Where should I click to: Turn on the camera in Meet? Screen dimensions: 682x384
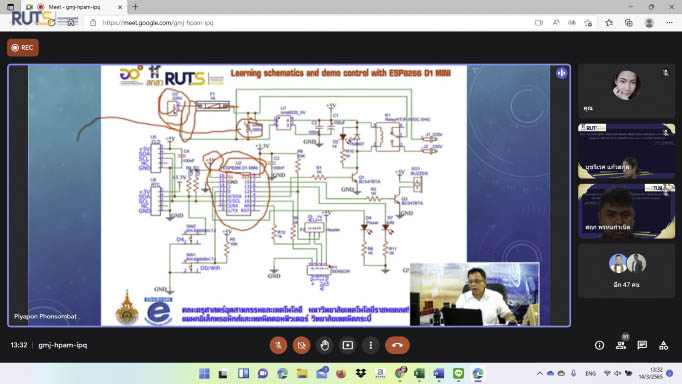pyautogui.click(x=301, y=345)
